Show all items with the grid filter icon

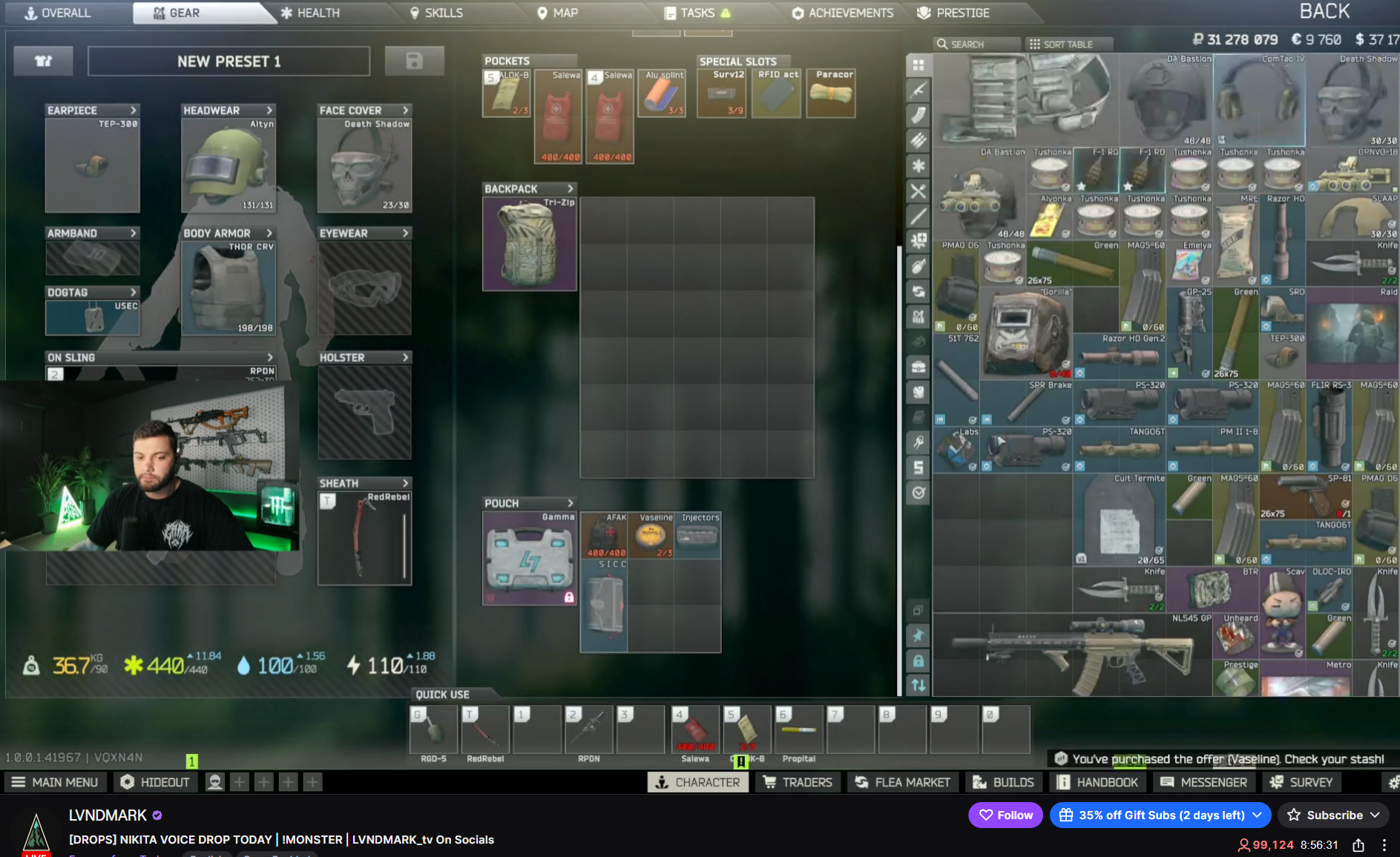coord(918,65)
